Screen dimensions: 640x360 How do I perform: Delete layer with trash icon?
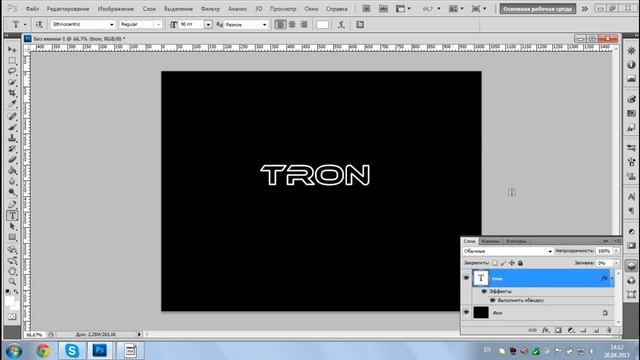pos(609,330)
